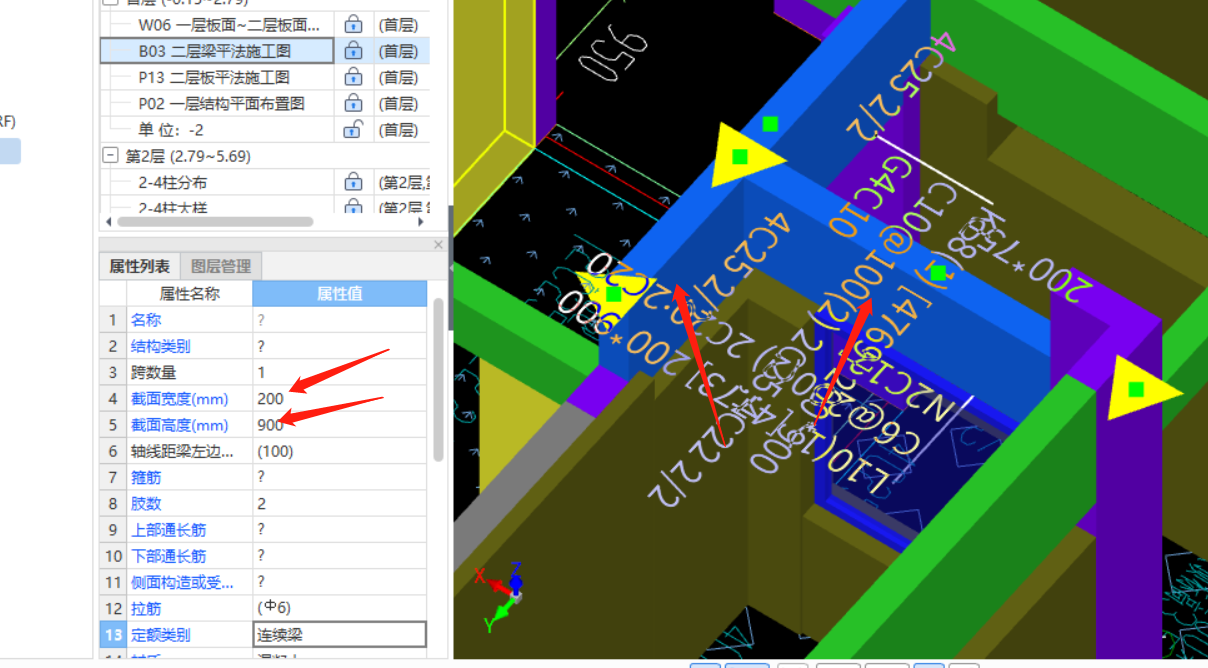Click the property table vertical scrollbar
This screenshot has height=668, width=1208.
[438, 379]
